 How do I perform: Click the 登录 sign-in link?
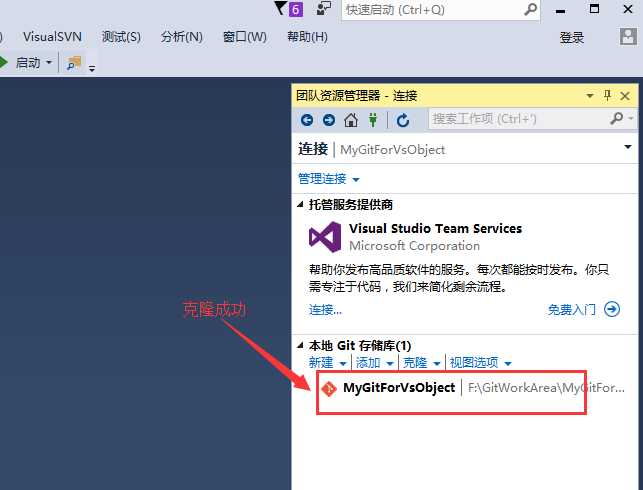pyautogui.click(x=572, y=38)
